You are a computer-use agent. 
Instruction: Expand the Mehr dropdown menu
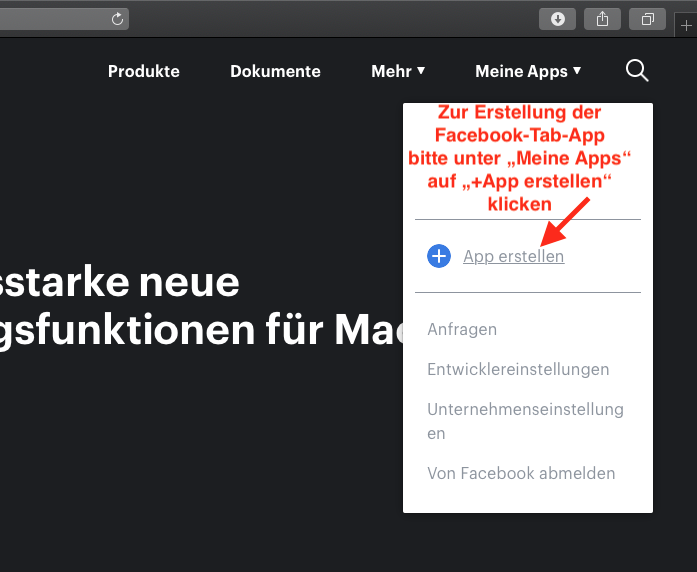tap(398, 71)
